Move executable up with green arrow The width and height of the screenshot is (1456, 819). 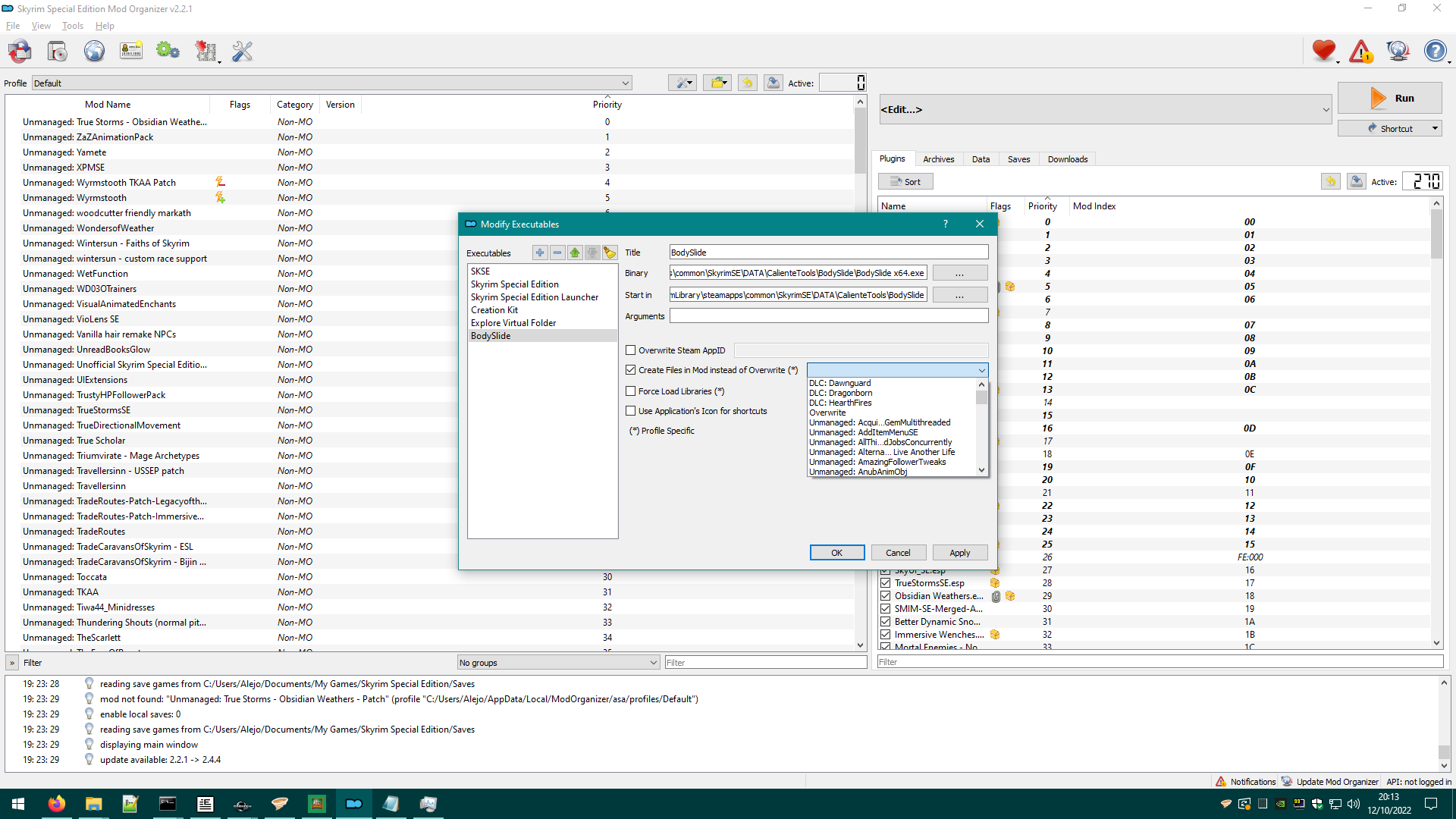(575, 253)
